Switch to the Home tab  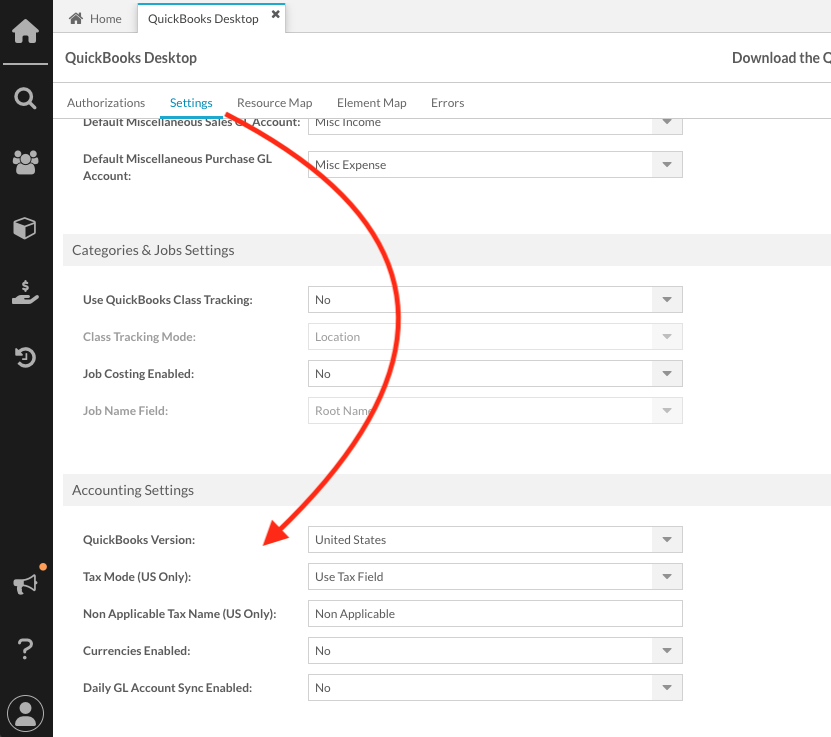[95, 19]
